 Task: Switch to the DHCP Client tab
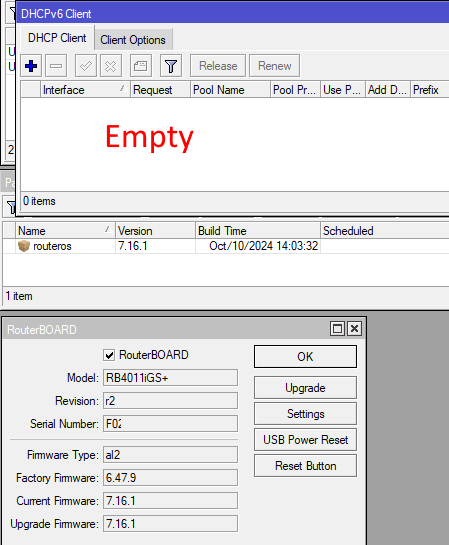coord(57,38)
